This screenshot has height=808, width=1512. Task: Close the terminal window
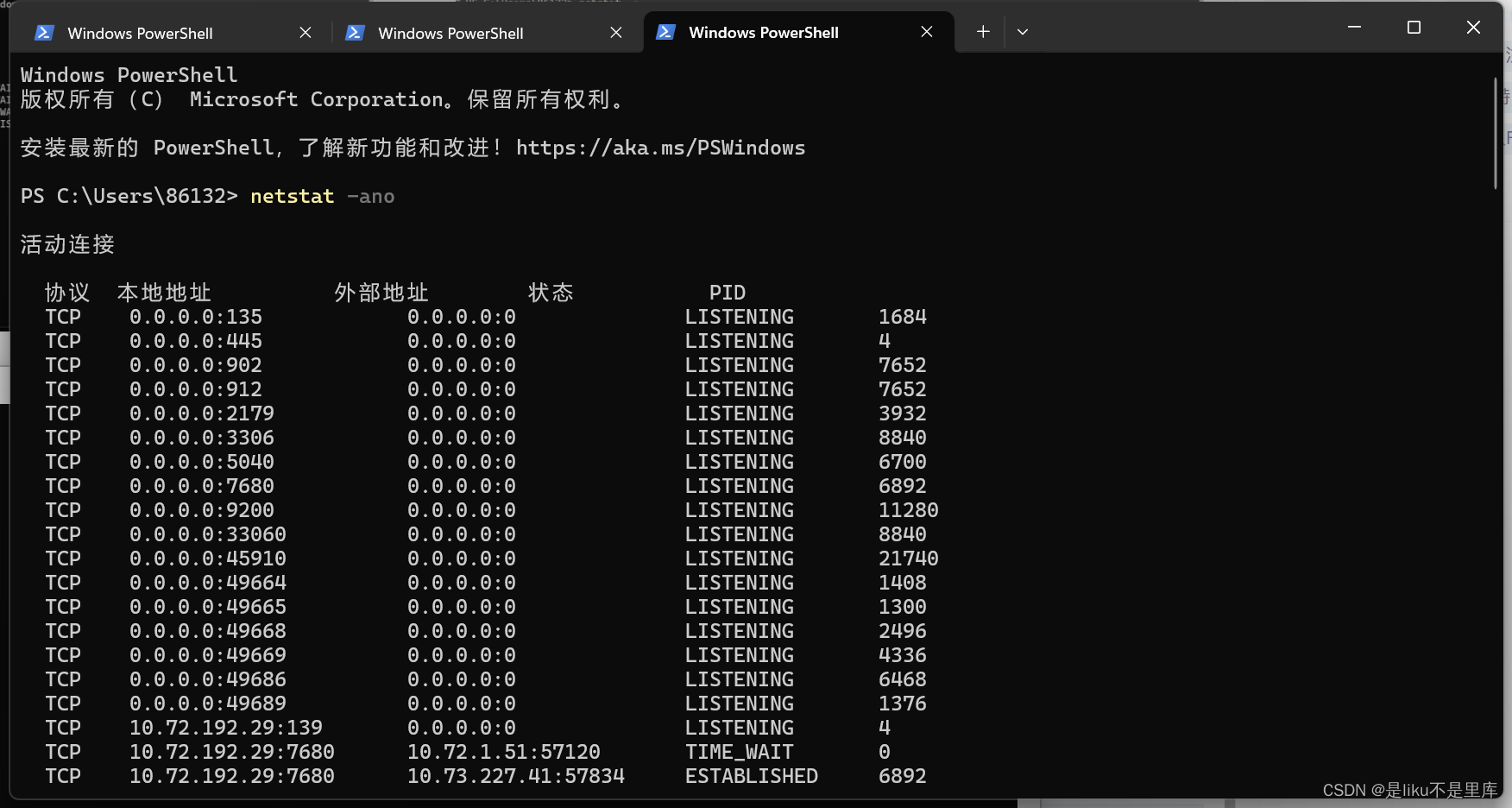pos(1473,28)
